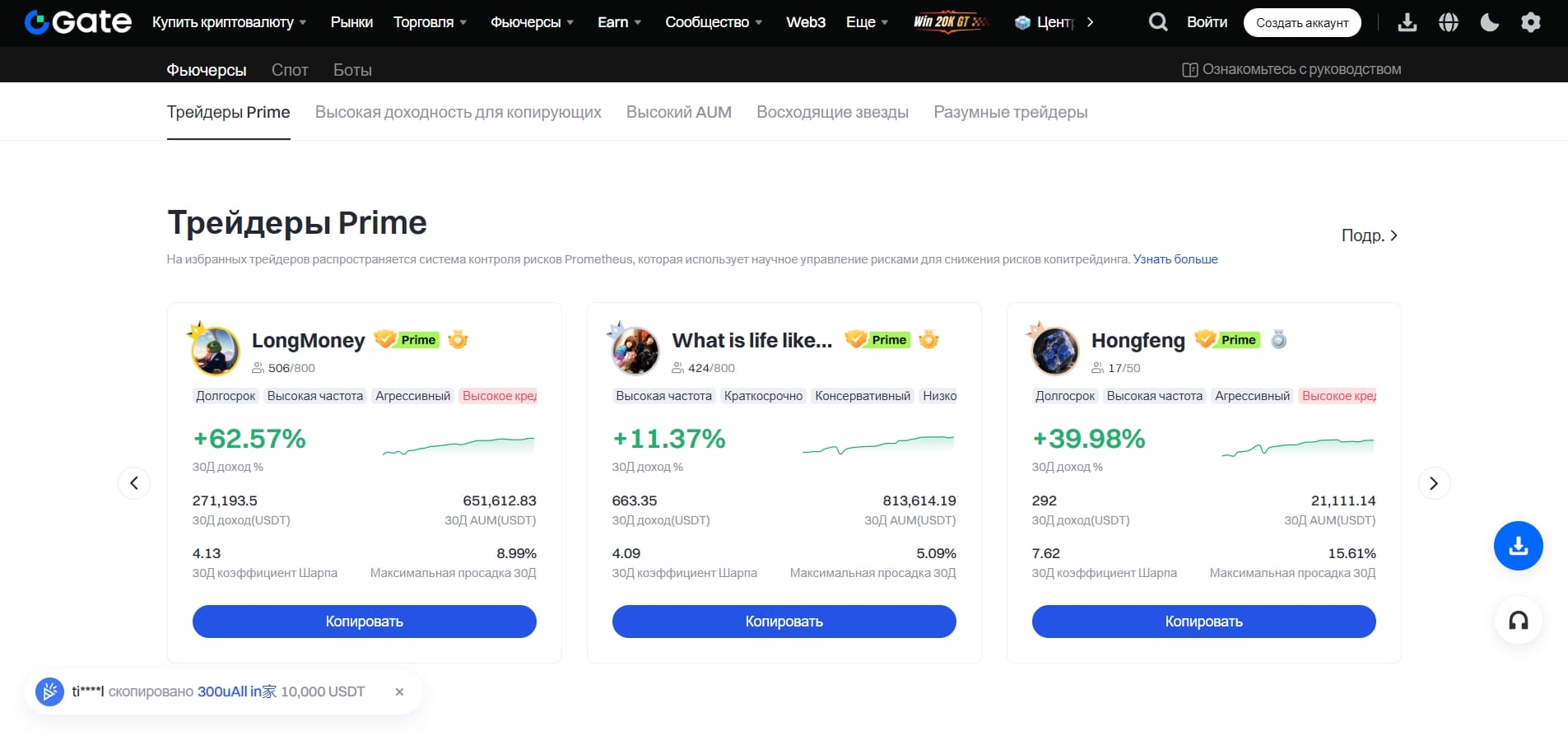Click the nav overflow right chevron
Viewport: 1568px width, 745px height.
1091,22
